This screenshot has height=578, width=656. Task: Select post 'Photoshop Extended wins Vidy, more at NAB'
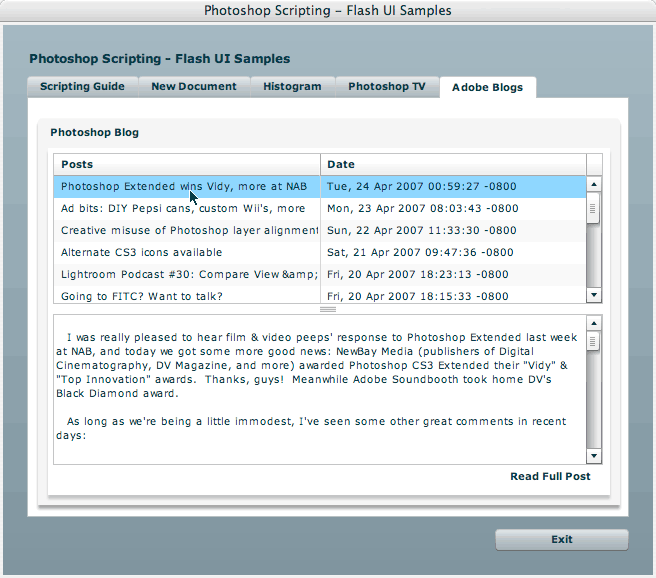(x=187, y=187)
